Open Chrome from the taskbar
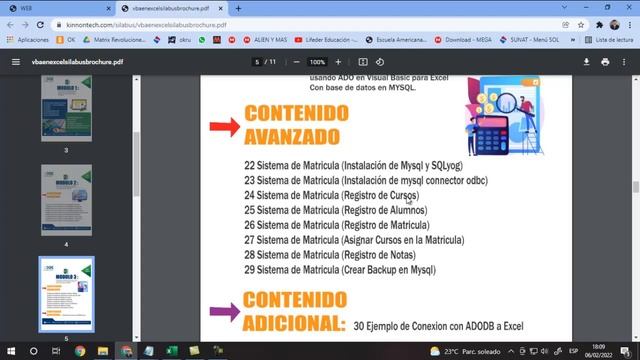 tap(80, 351)
